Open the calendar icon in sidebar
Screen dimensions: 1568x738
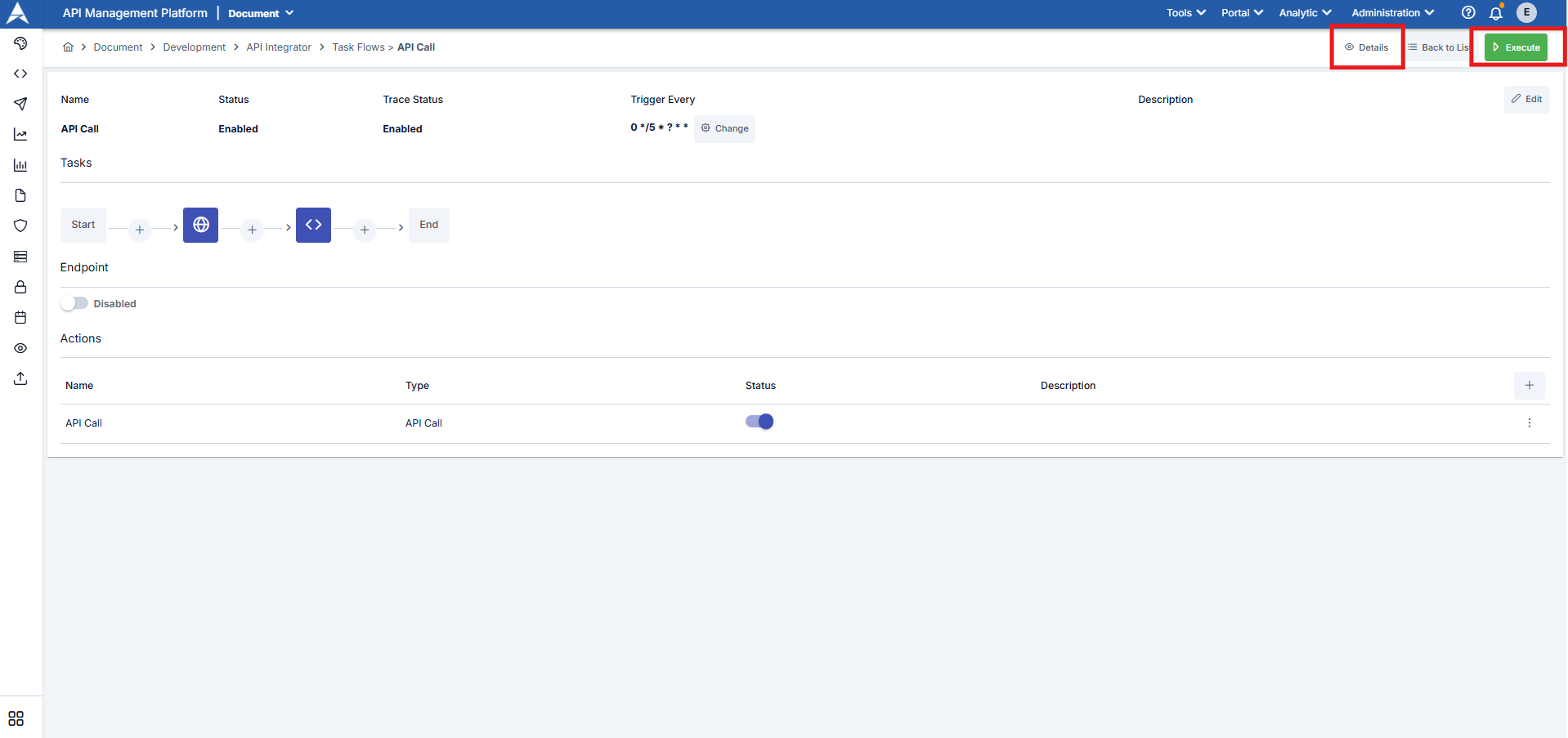(x=20, y=317)
